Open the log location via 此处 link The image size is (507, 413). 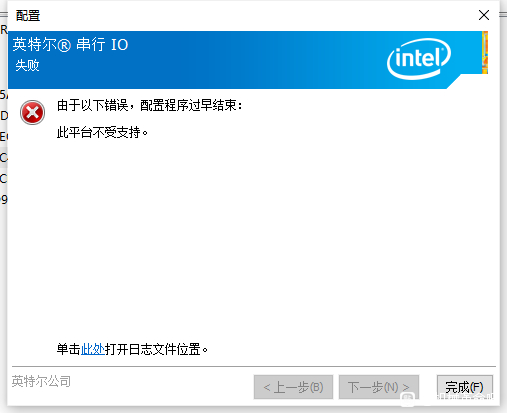(93, 349)
